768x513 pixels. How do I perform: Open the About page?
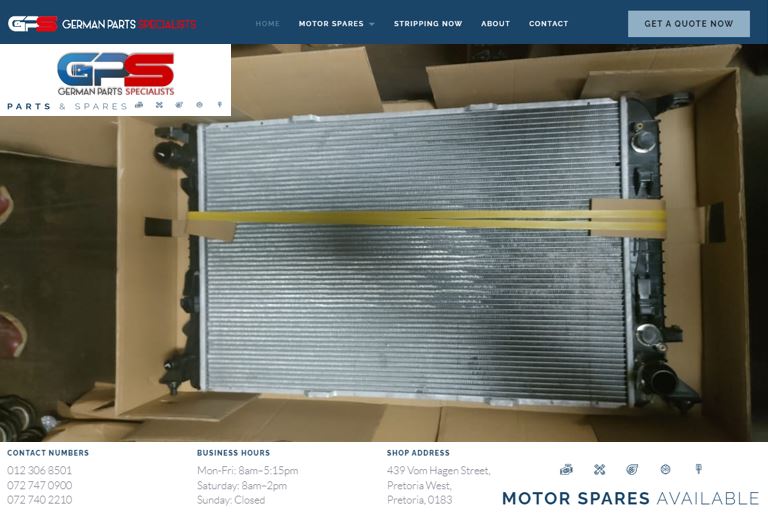495,24
